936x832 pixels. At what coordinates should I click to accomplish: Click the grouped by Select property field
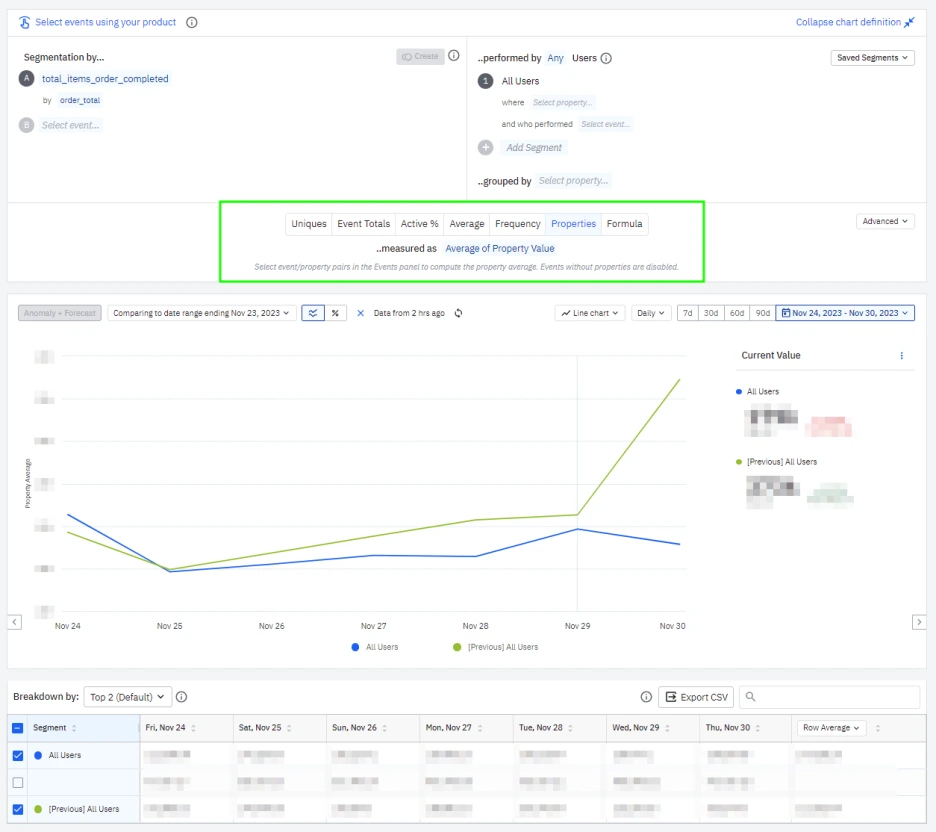573,181
